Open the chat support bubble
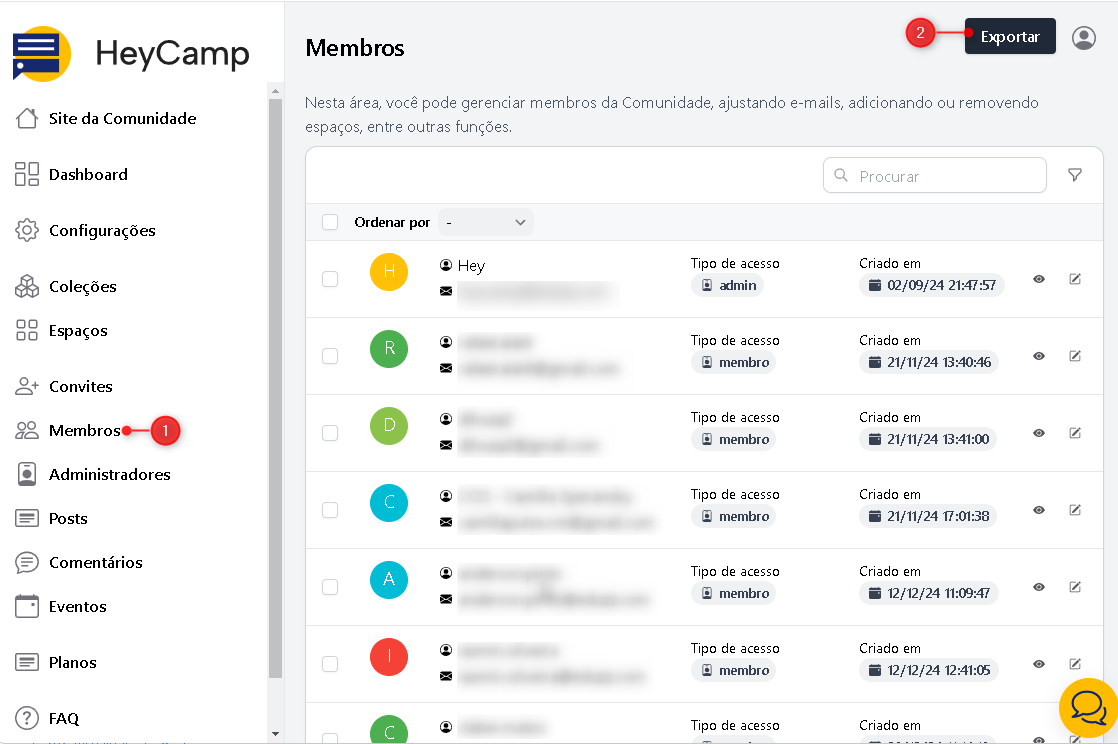Image resolution: width=1118 pixels, height=744 pixels. [x=1087, y=707]
